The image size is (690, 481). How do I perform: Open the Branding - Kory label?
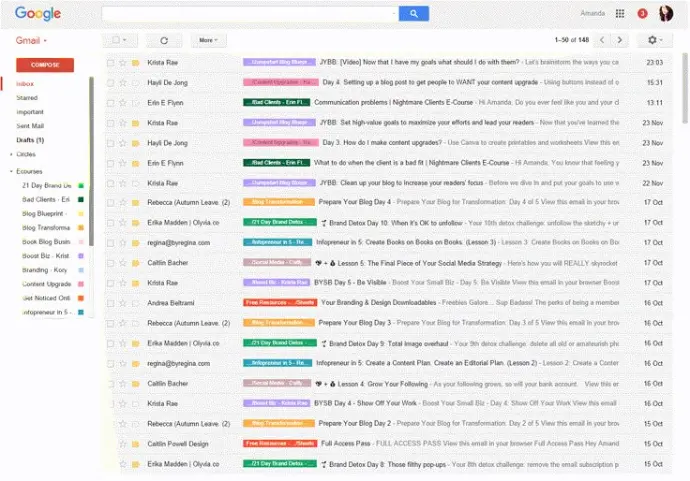tap(44, 270)
